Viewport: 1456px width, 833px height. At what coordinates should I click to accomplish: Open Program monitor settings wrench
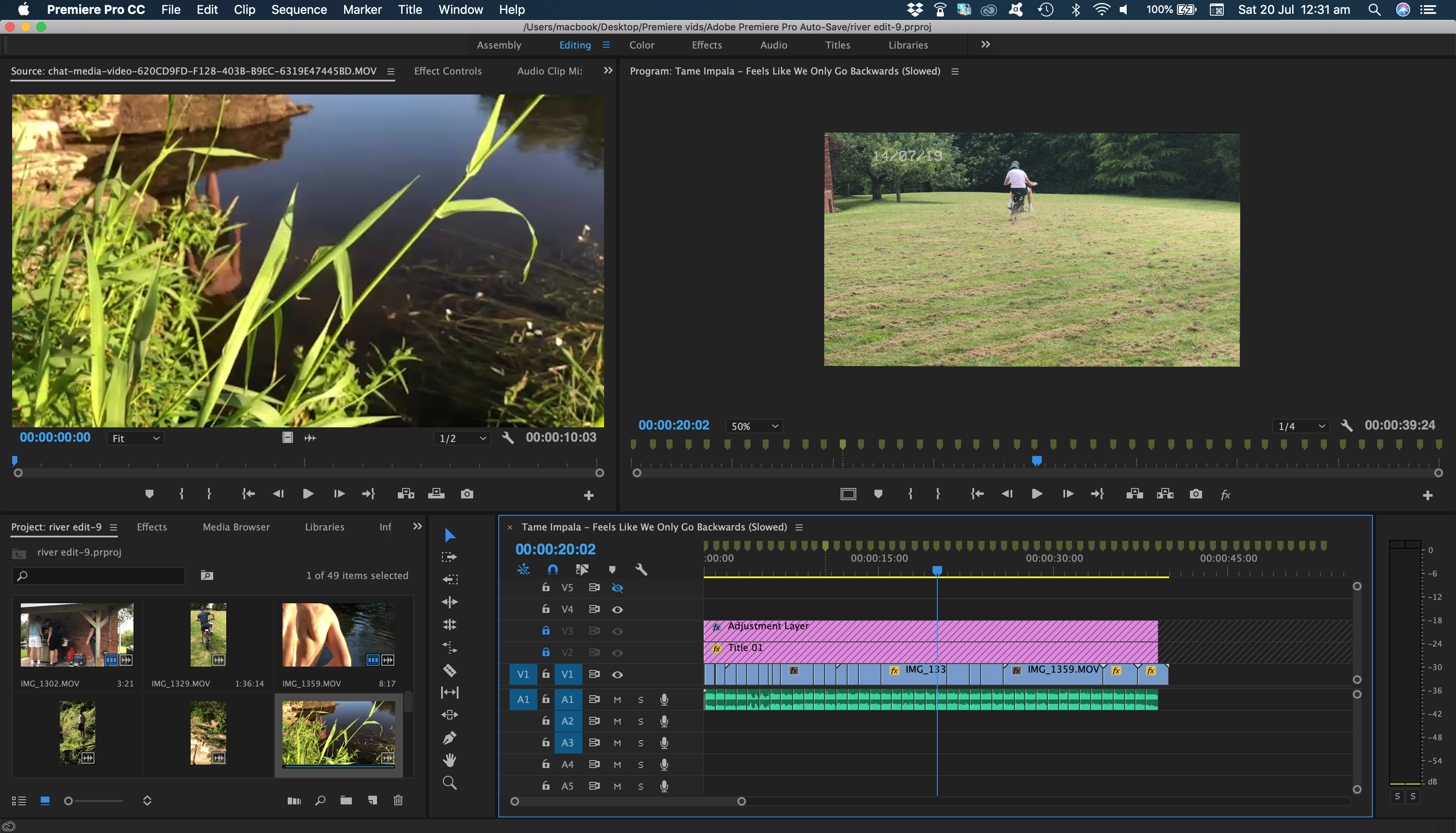pos(1346,426)
